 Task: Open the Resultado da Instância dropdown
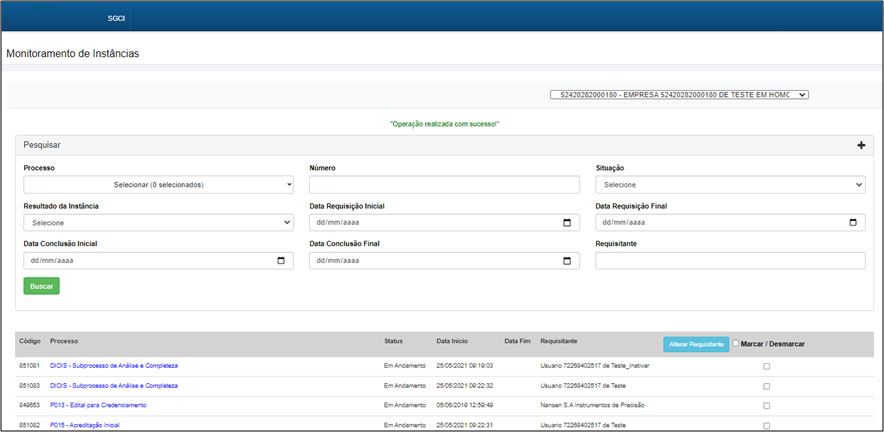[x=159, y=223]
